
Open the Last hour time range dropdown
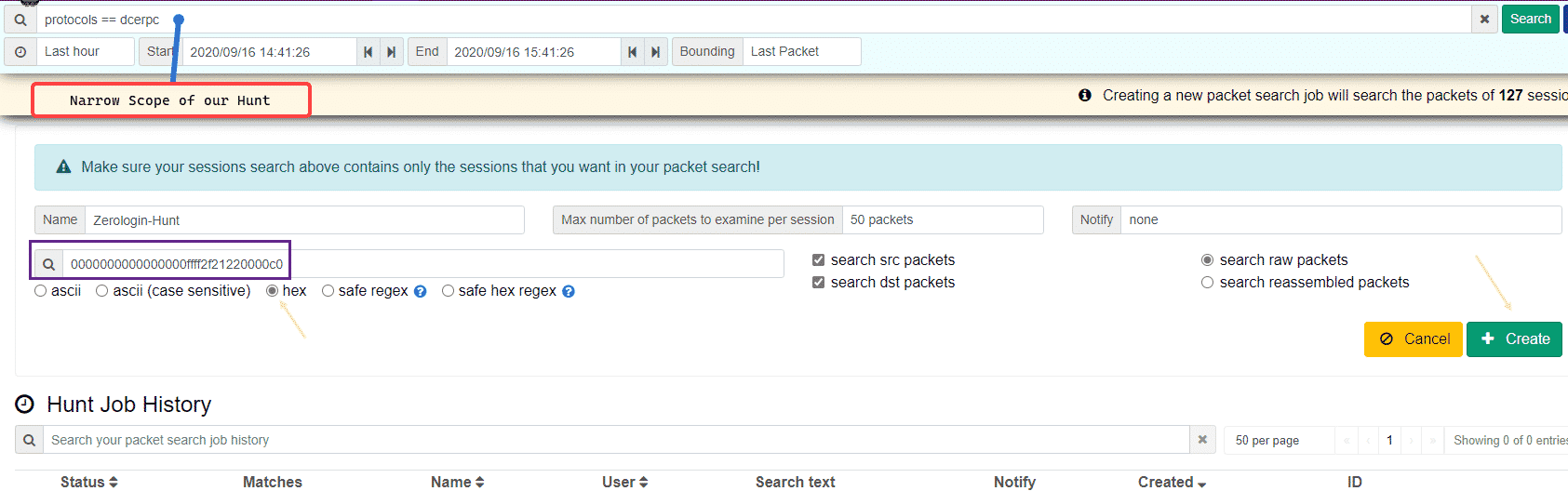coord(86,52)
